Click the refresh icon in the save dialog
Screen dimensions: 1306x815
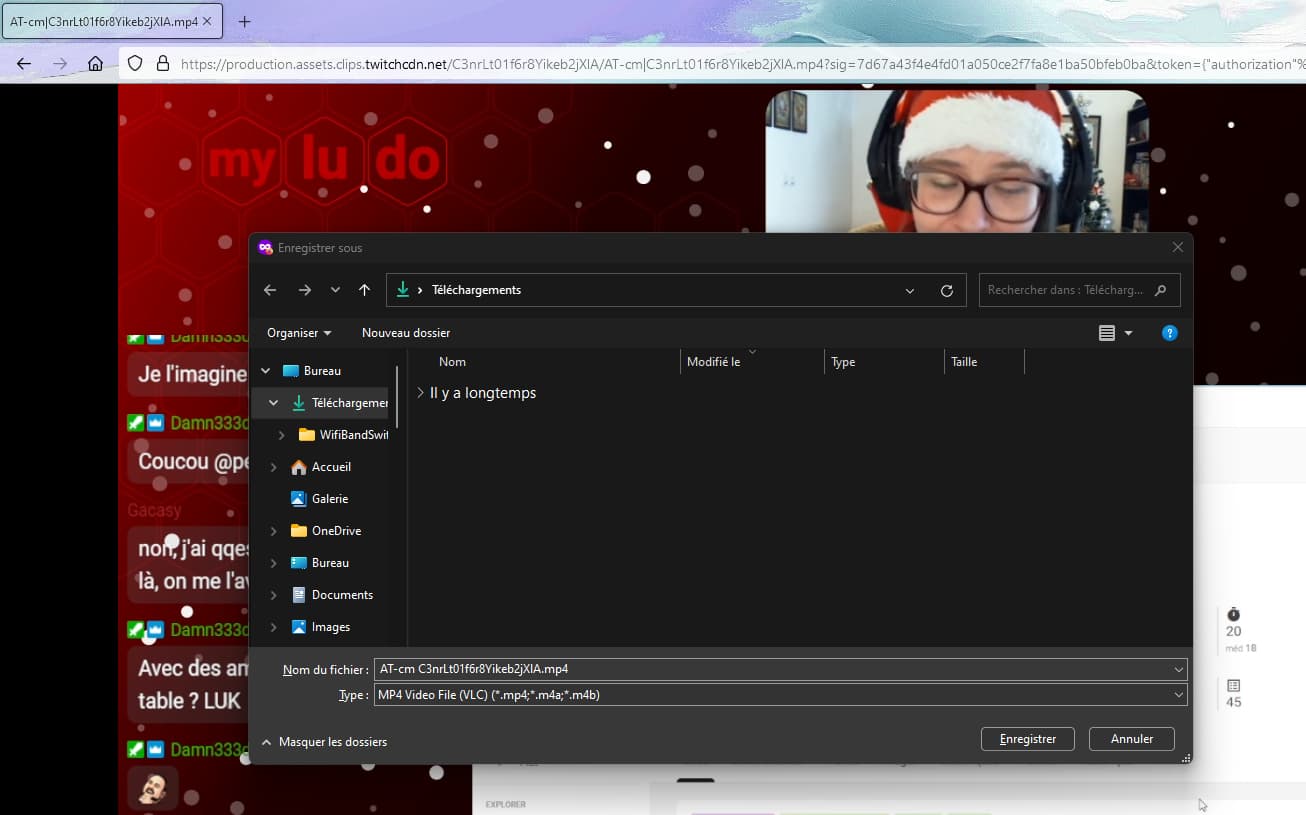[x=947, y=290]
